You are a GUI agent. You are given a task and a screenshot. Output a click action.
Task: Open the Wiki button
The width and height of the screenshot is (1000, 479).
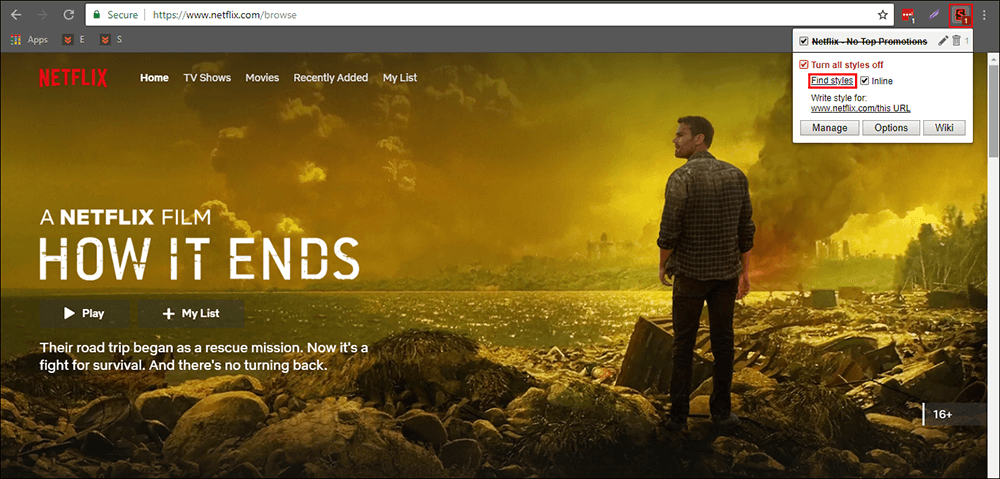tap(945, 128)
